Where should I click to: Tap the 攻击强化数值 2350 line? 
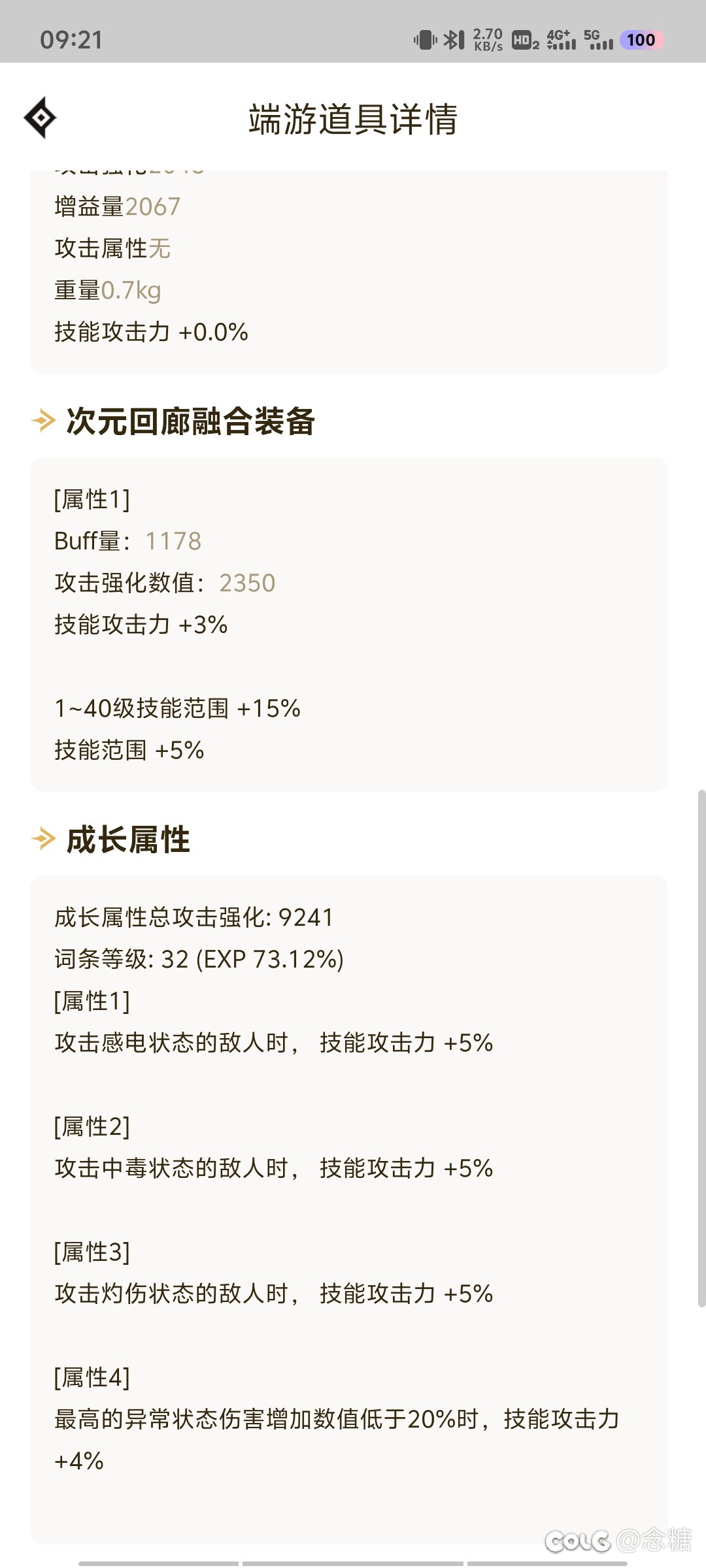(165, 583)
